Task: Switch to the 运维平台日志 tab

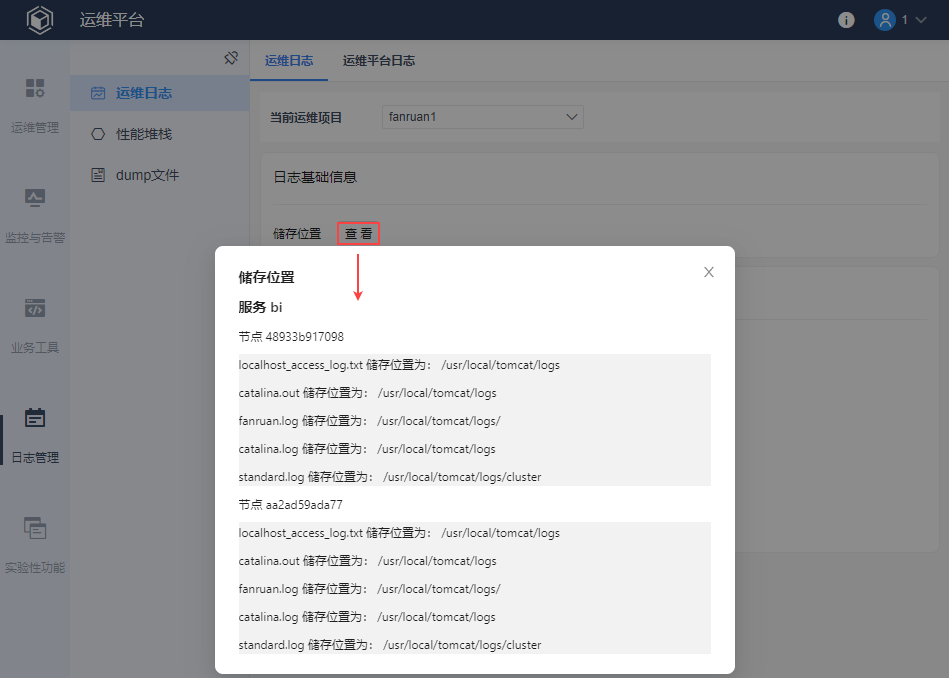Action: click(379, 61)
